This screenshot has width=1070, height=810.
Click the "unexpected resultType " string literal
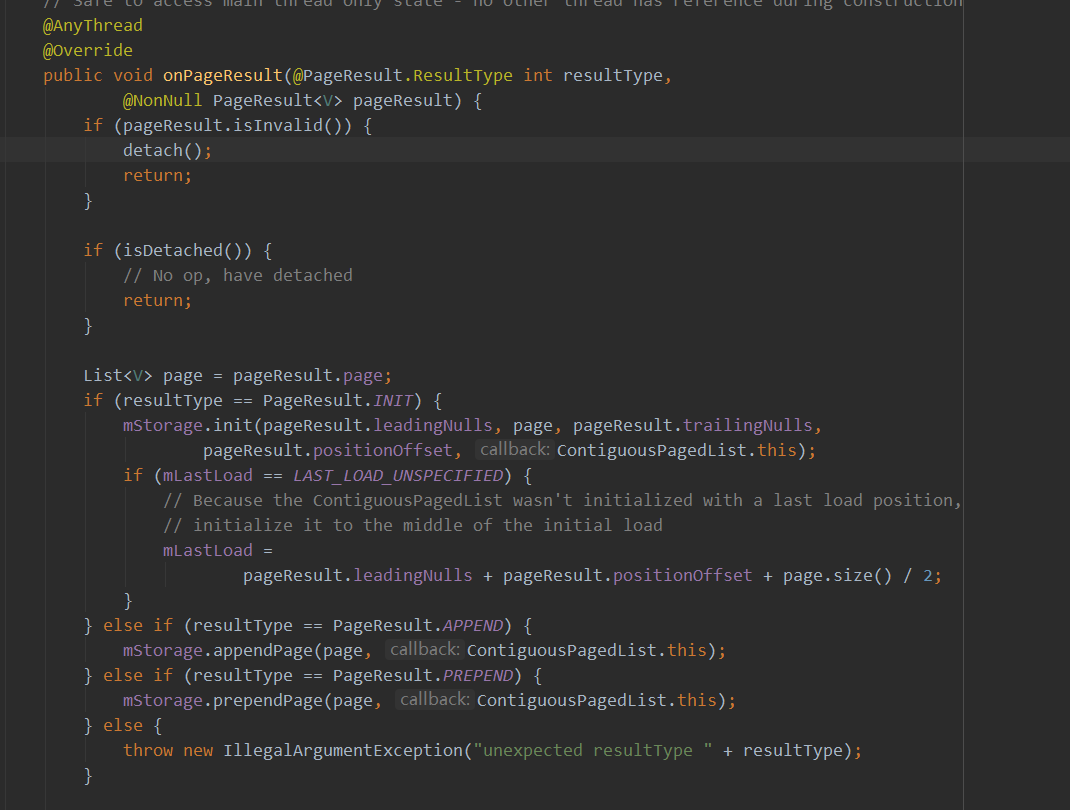coord(593,751)
